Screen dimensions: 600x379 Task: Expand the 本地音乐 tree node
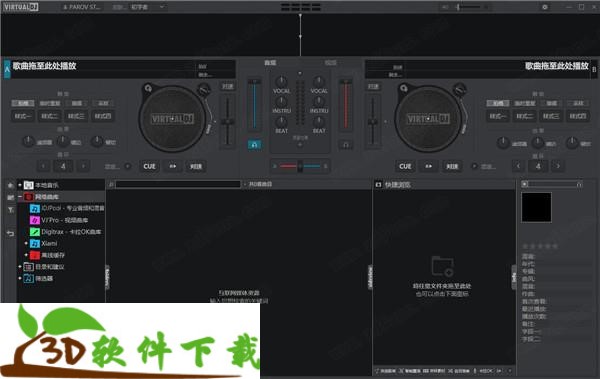pos(20,185)
